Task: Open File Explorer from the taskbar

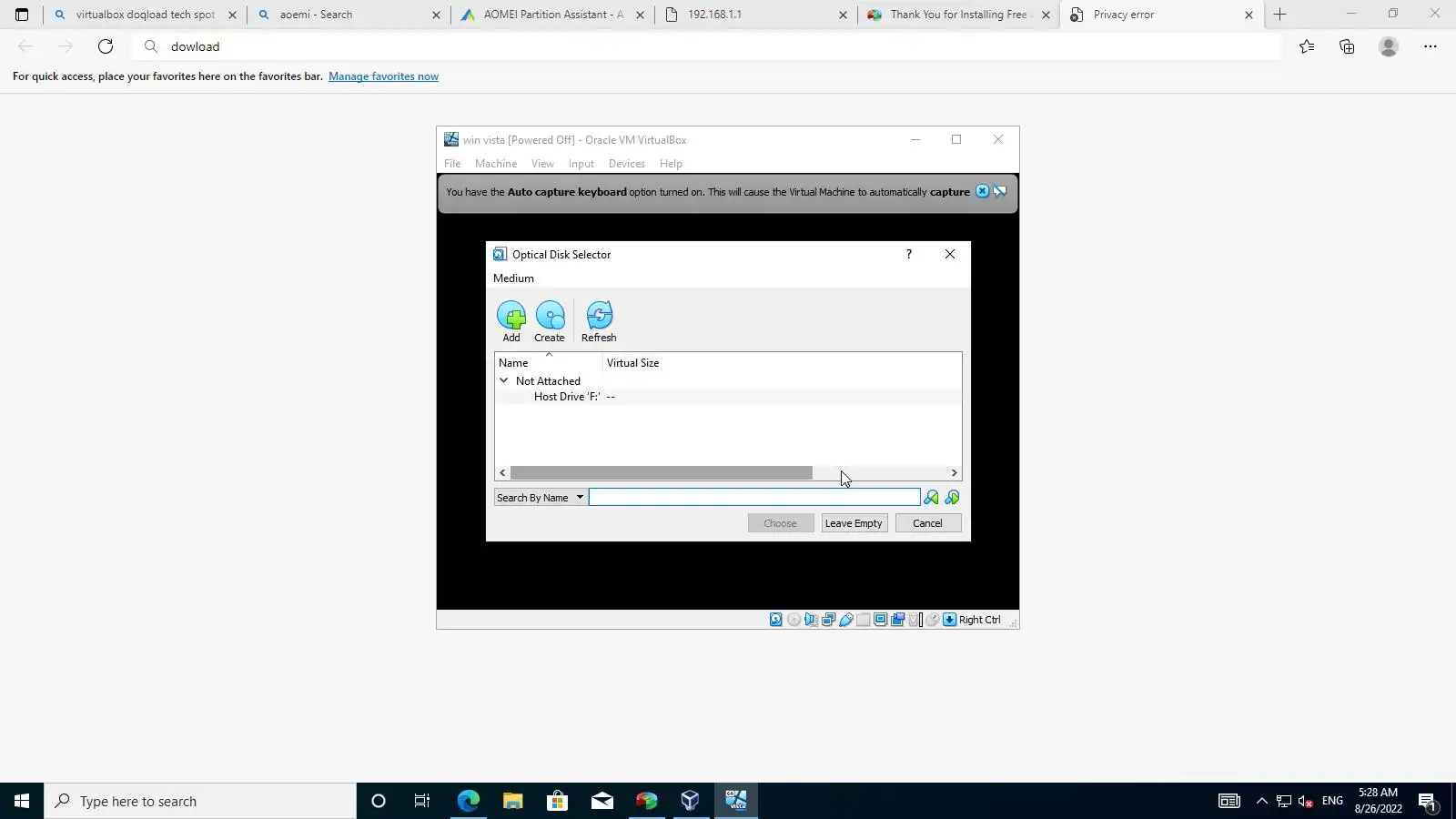Action: click(x=512, y=801)
